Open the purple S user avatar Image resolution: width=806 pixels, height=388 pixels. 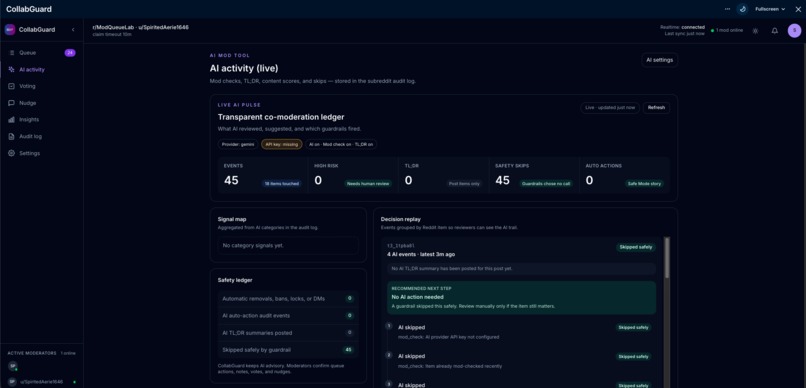[794, 31]
